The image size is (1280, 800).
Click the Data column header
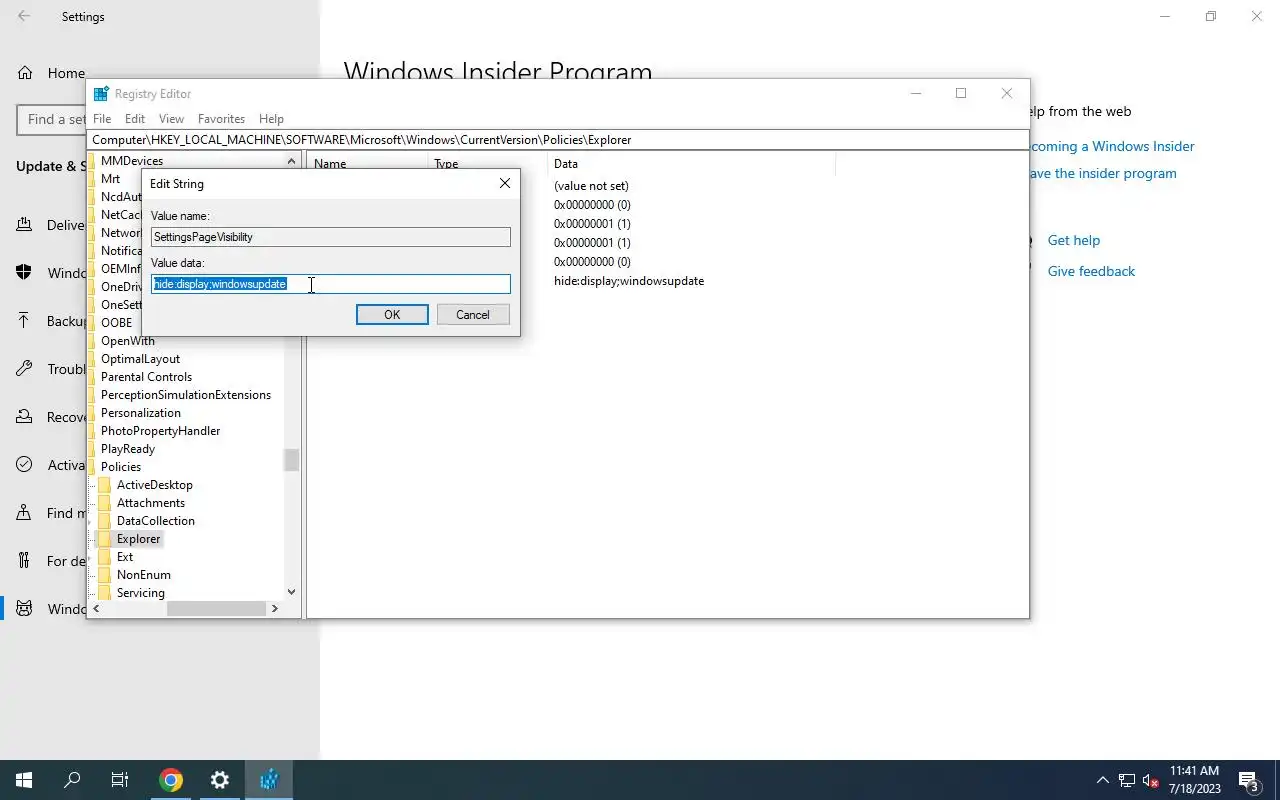[566, 164]
